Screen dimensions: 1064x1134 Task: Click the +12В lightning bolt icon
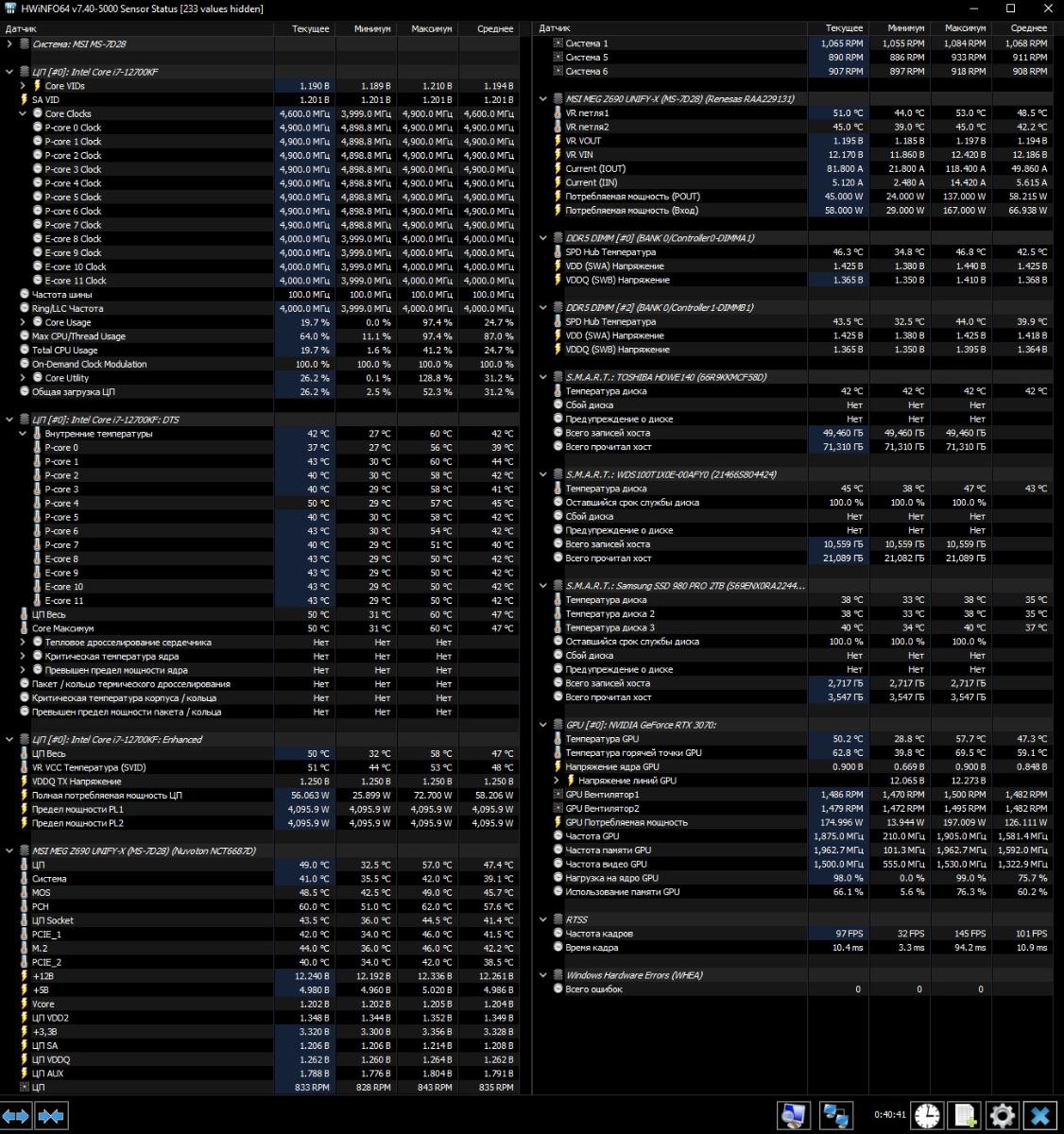[x=25, y=976]
